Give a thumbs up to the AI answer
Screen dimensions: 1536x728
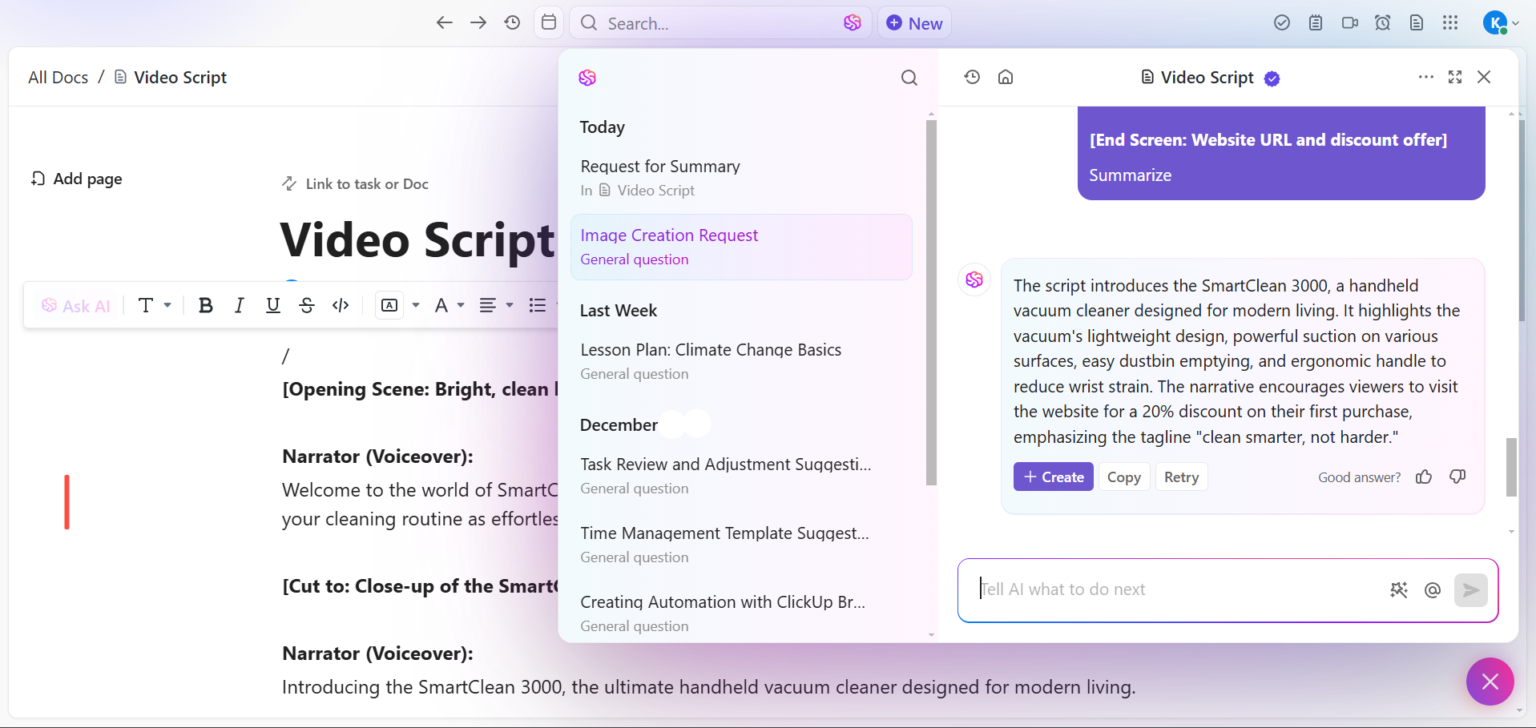click(1423, 477)
